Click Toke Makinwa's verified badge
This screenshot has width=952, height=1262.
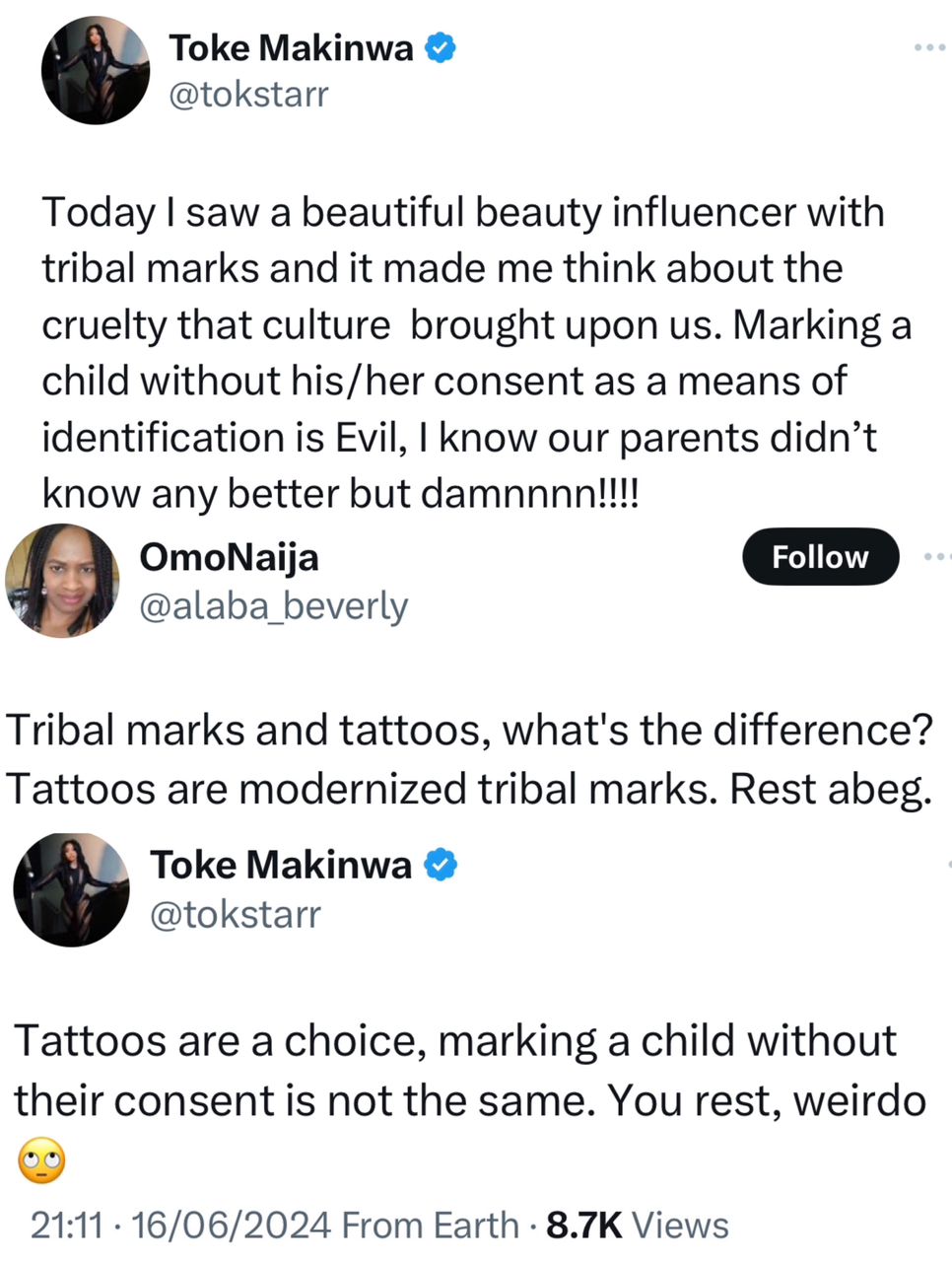pos(441,46)
